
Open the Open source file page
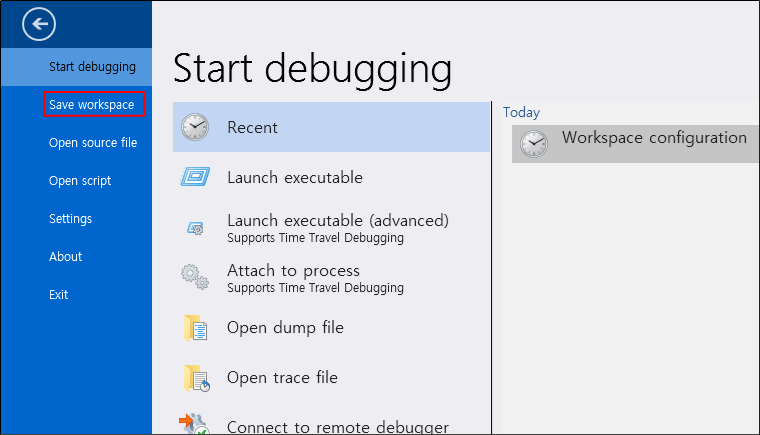coord(93,143)
